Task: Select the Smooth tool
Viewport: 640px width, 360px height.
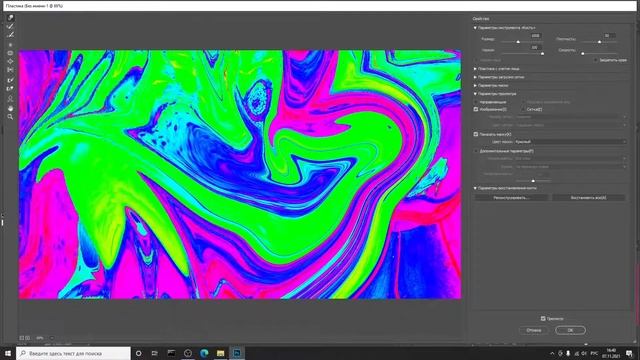Action: click(x=10, y=35)
